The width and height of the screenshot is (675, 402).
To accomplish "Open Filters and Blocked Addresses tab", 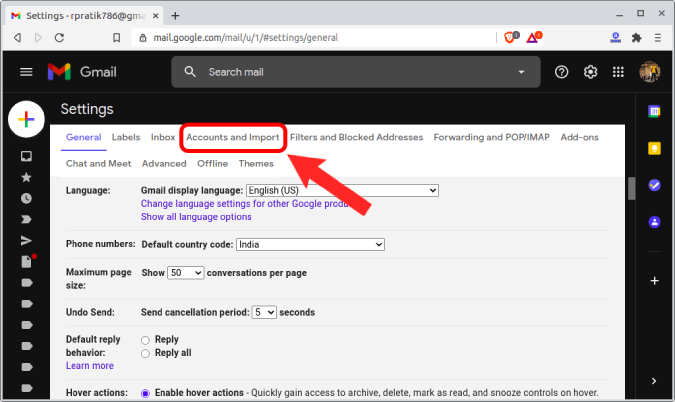I will 356,137.
